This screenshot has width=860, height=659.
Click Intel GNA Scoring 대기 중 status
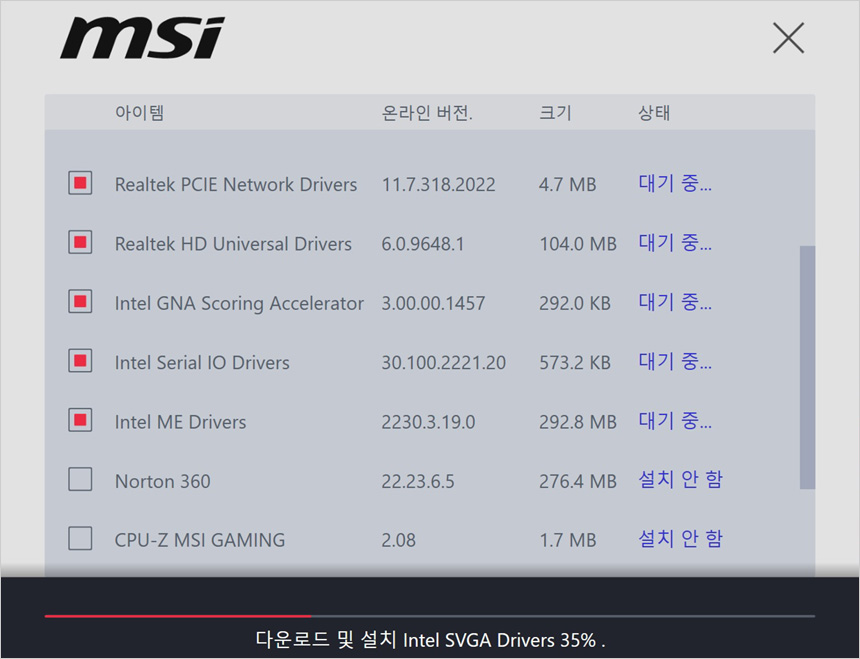(675, 302)
